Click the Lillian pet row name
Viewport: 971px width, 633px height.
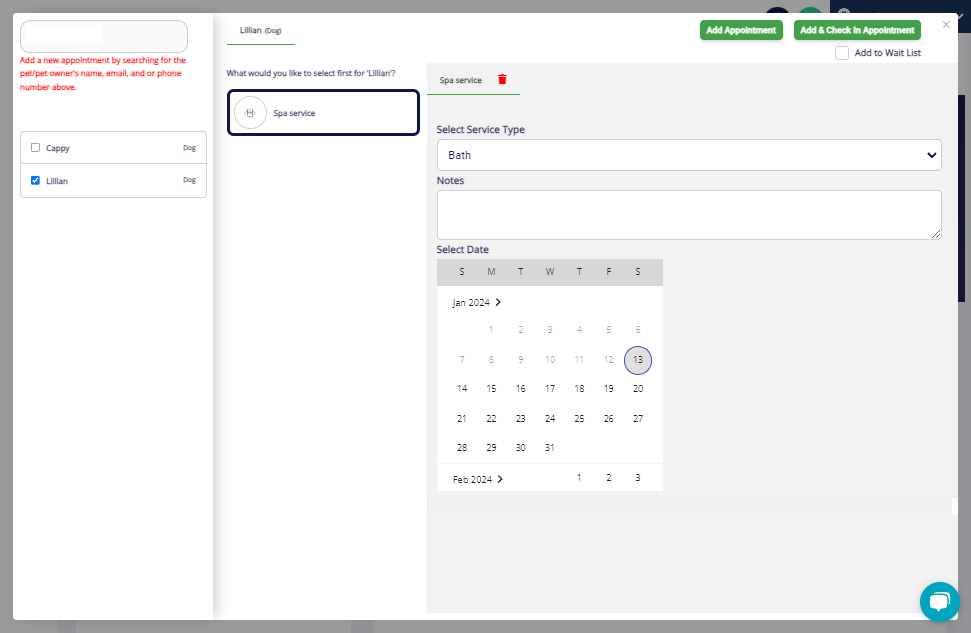[57, 181]
